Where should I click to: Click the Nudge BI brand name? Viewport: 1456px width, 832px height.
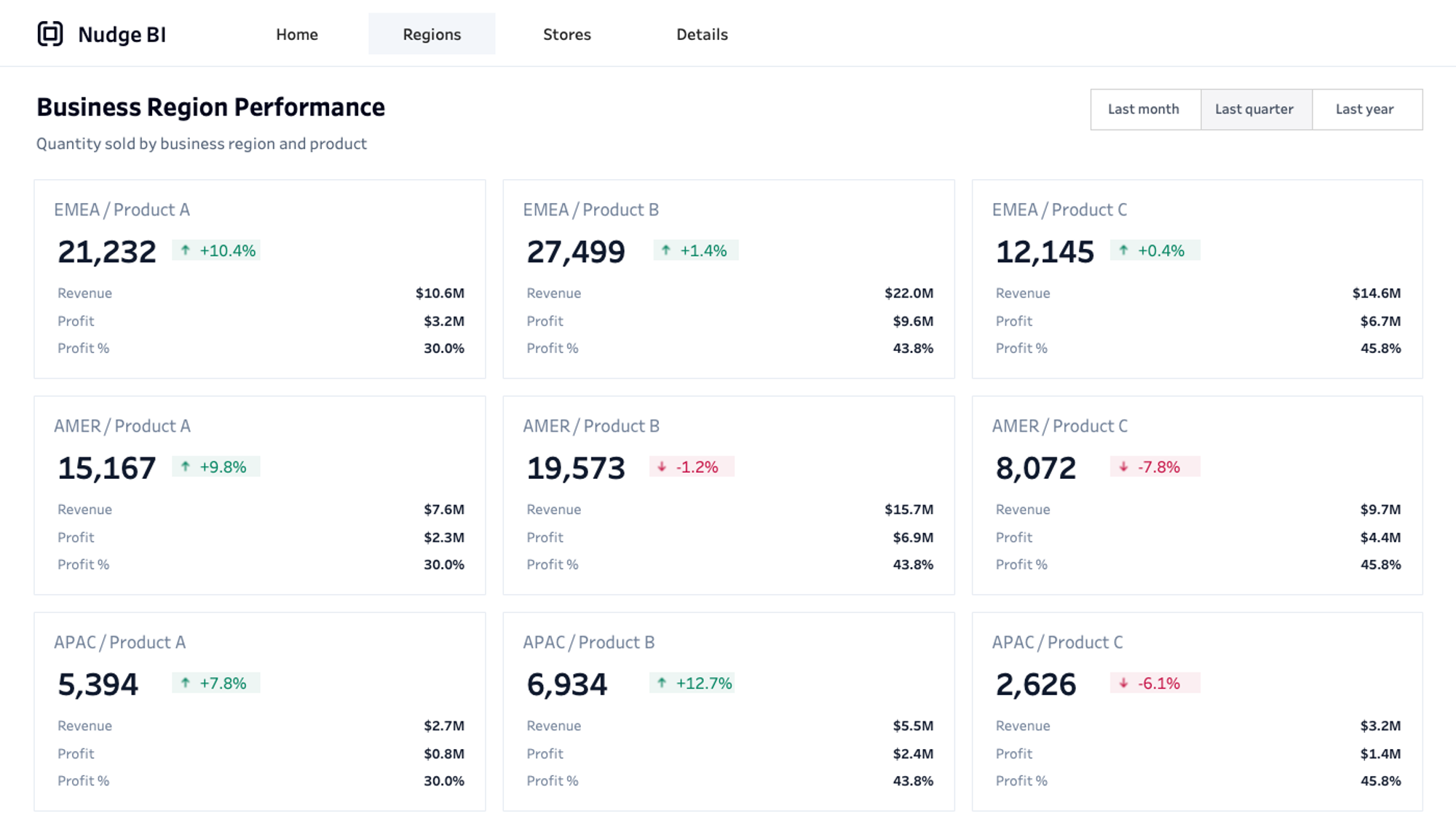[x=122, y=34]
